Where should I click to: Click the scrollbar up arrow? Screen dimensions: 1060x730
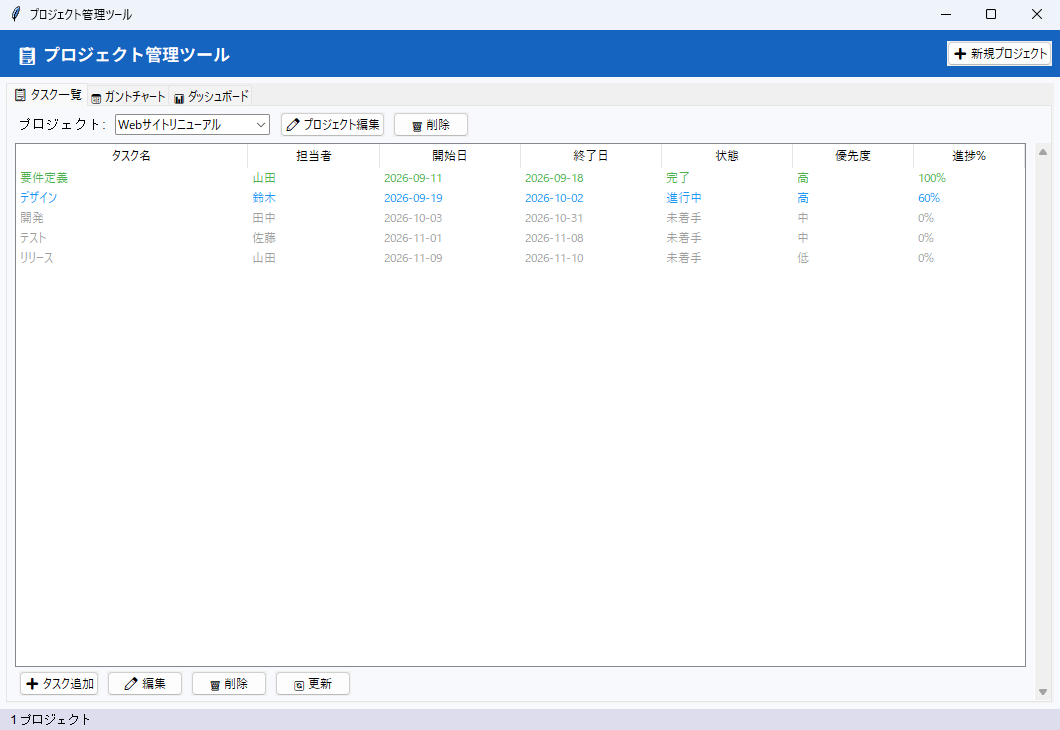click(x=1042, y=152)
